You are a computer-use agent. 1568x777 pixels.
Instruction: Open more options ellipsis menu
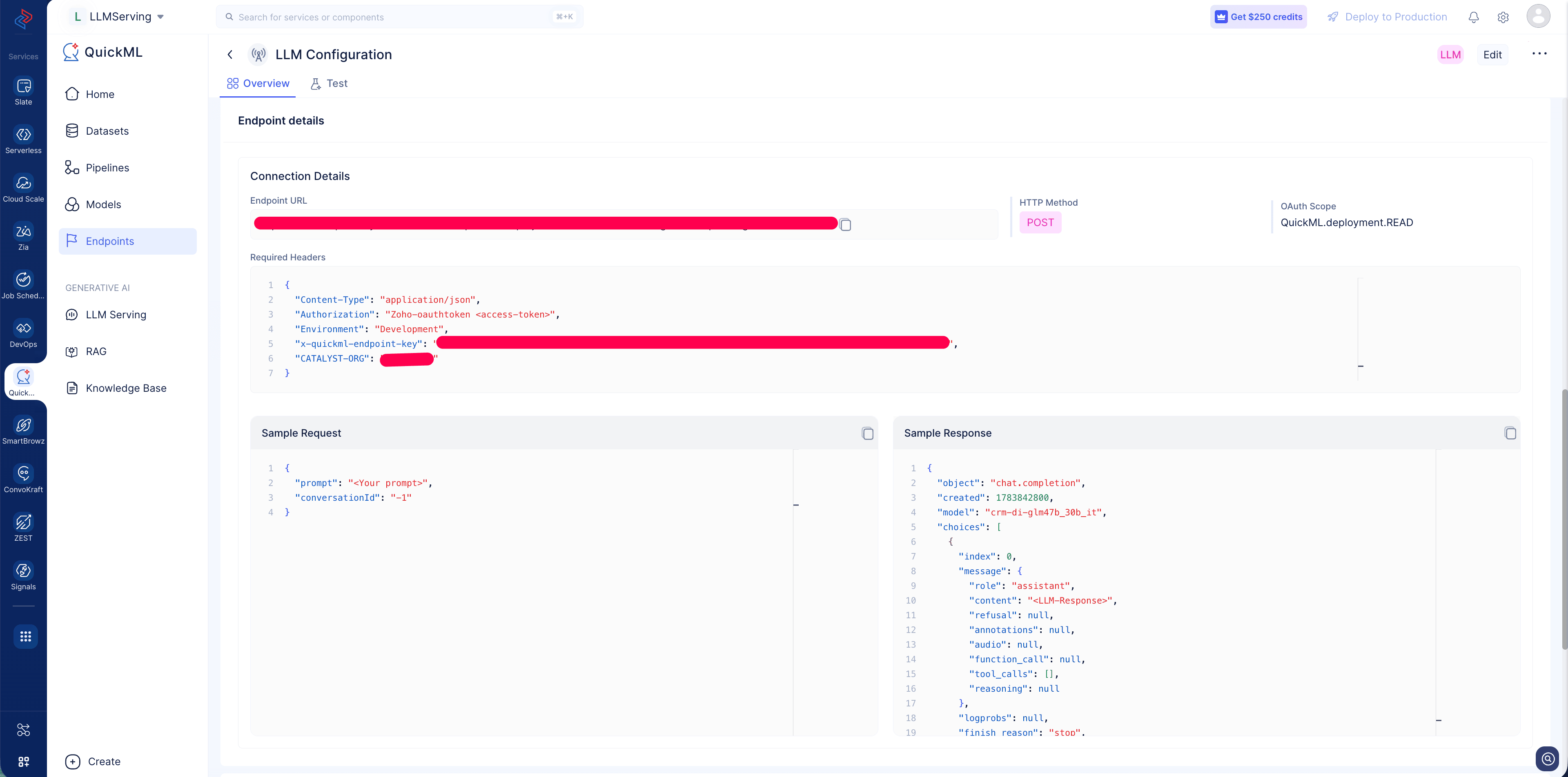coord(1539,53)
